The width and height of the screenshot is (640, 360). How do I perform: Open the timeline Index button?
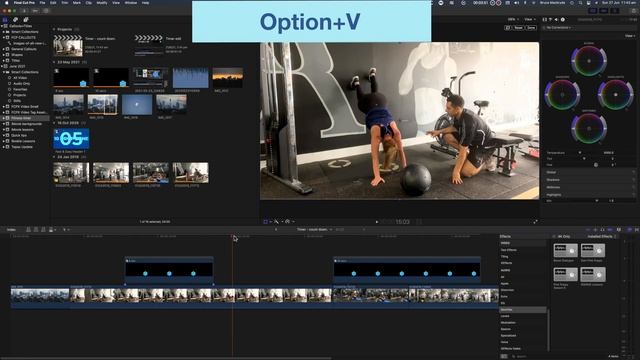coord(11,229)
